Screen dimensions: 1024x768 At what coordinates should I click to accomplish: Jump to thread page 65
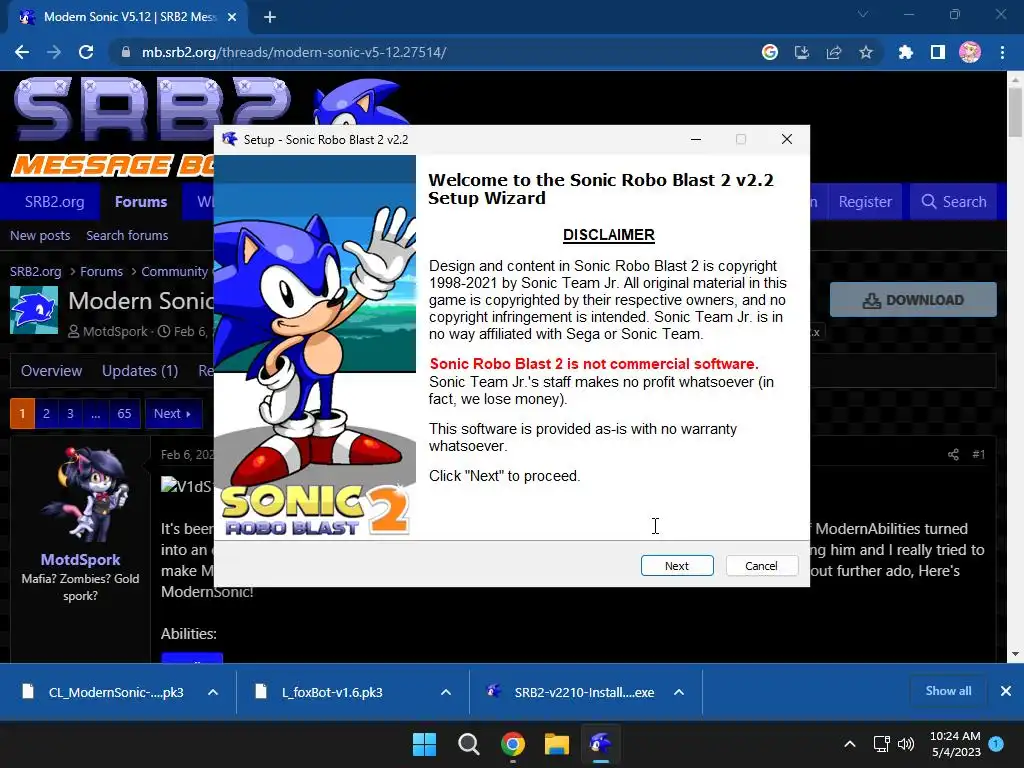coord(124,413)
